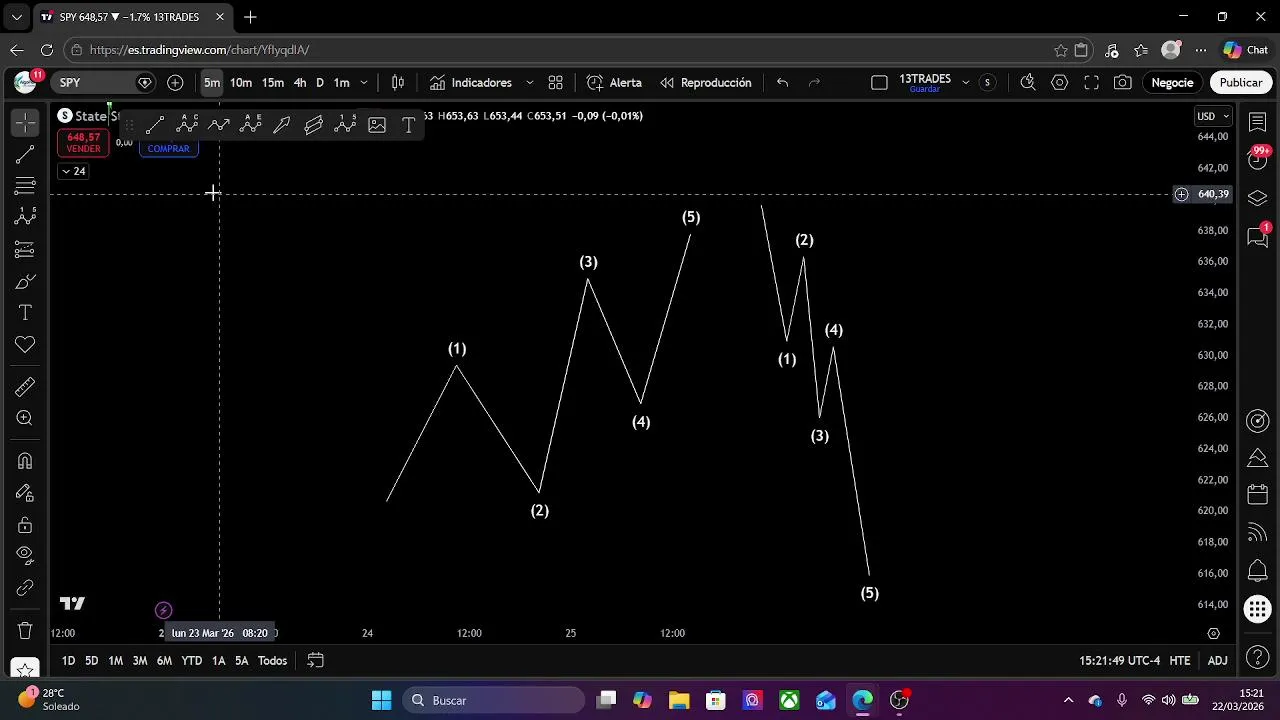This screenshot has width=1280, height=720.
Task: Set date range to Todos
Action: [272, 661]
